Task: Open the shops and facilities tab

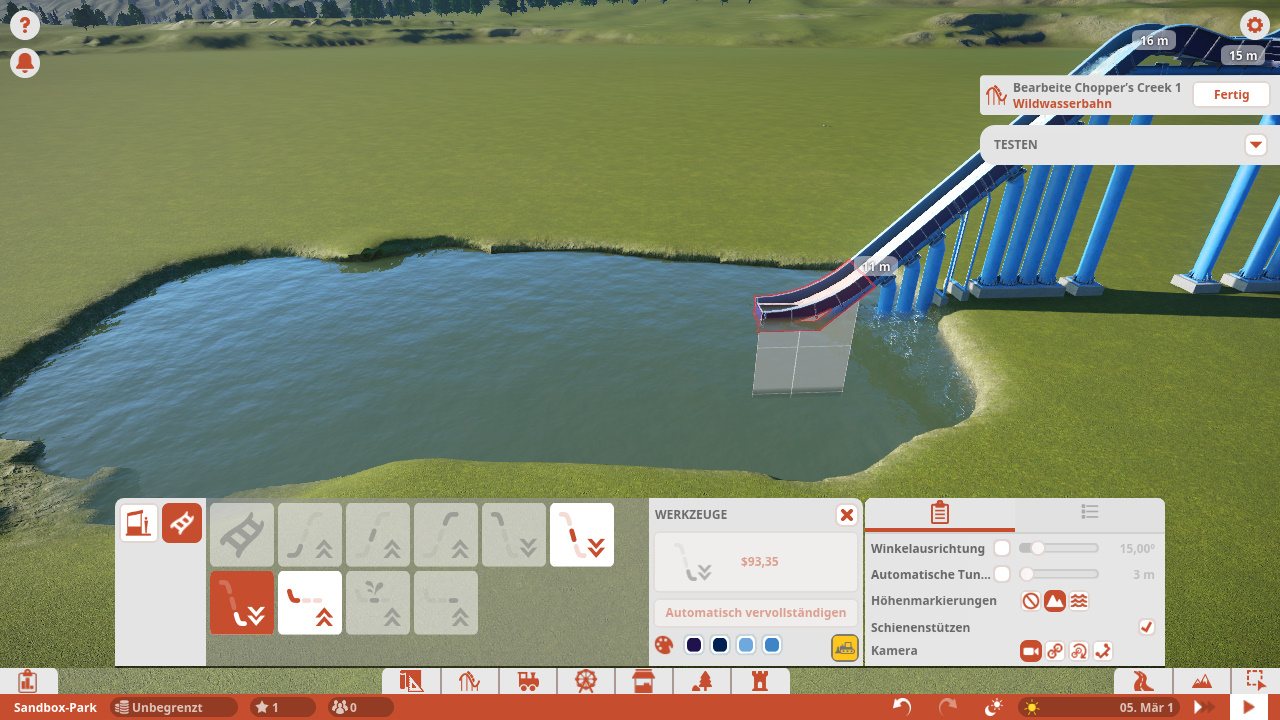Action: [644, 682]
